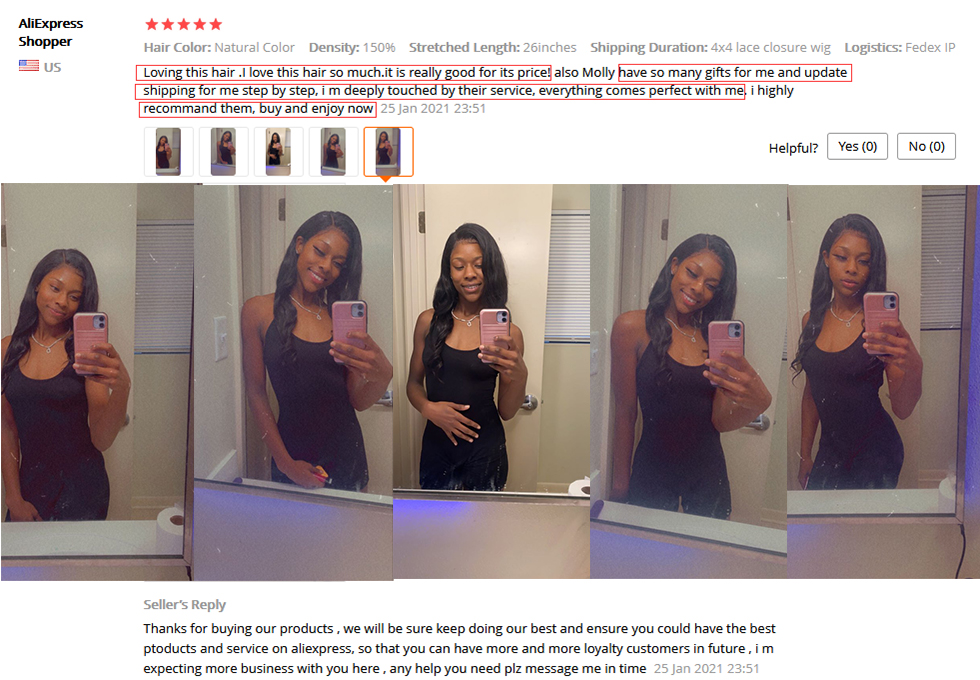Click the second enlarged mirror selfie
The image size is (980, 680).
(x=293, y=382)
